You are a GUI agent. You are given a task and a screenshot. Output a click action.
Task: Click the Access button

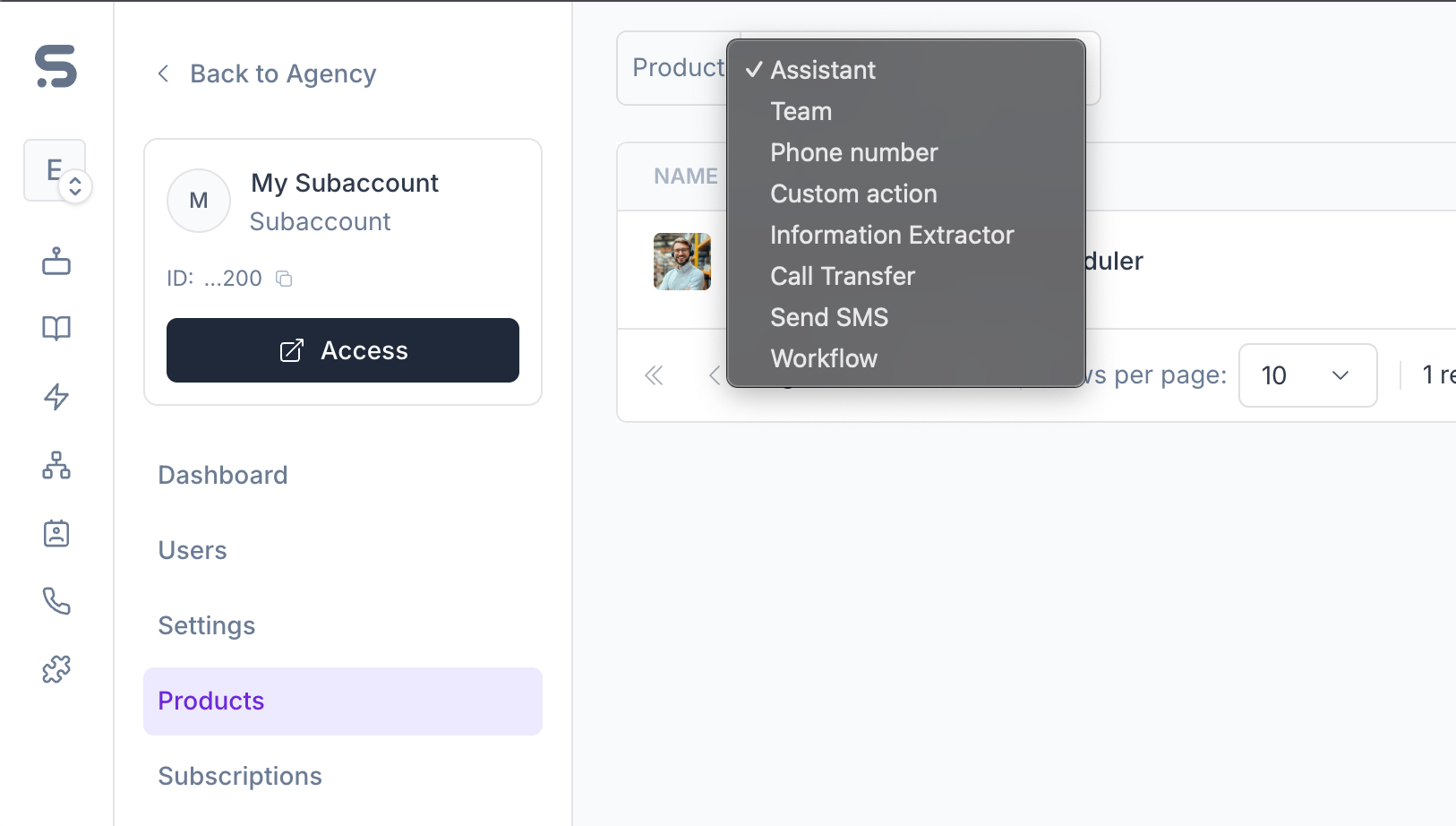343,350
